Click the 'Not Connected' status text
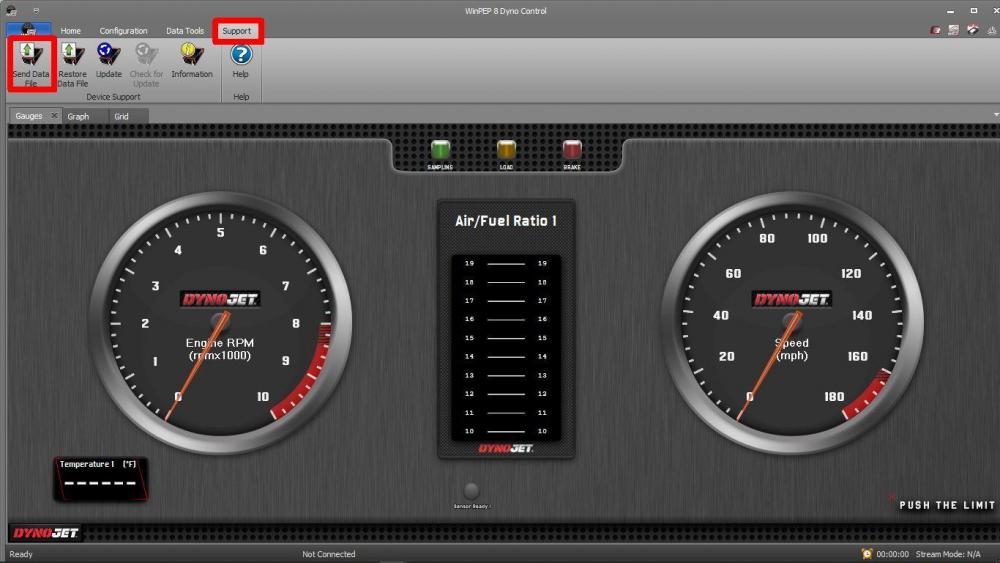Viewport: 1000px width, 563px height. tap(328, 553)
